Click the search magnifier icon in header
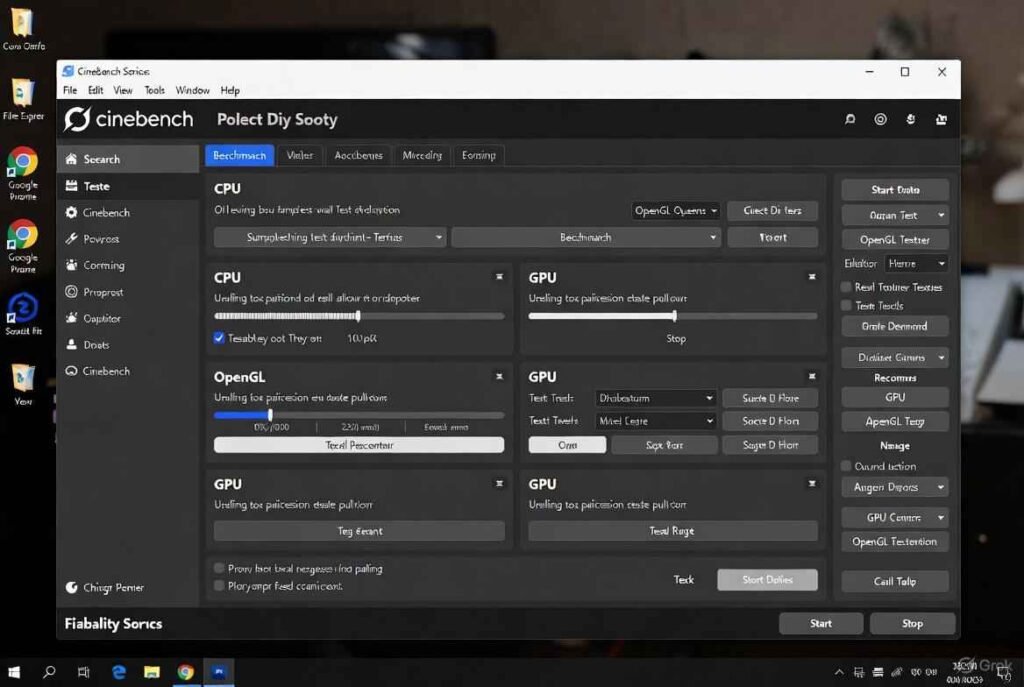This screenshot has height=687, width=1024. [x=850, y=119]
